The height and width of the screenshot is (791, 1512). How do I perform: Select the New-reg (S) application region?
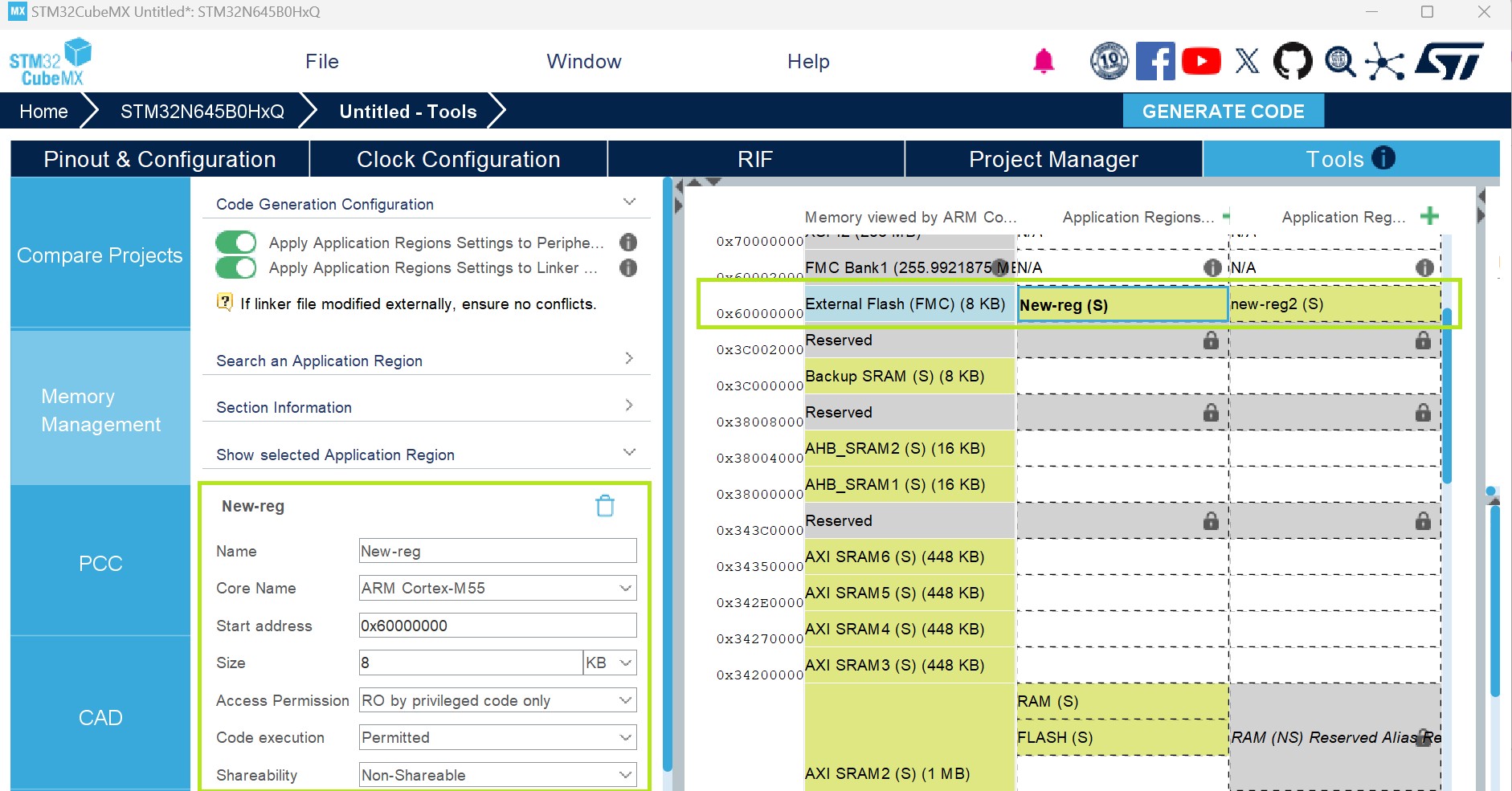1123,305
